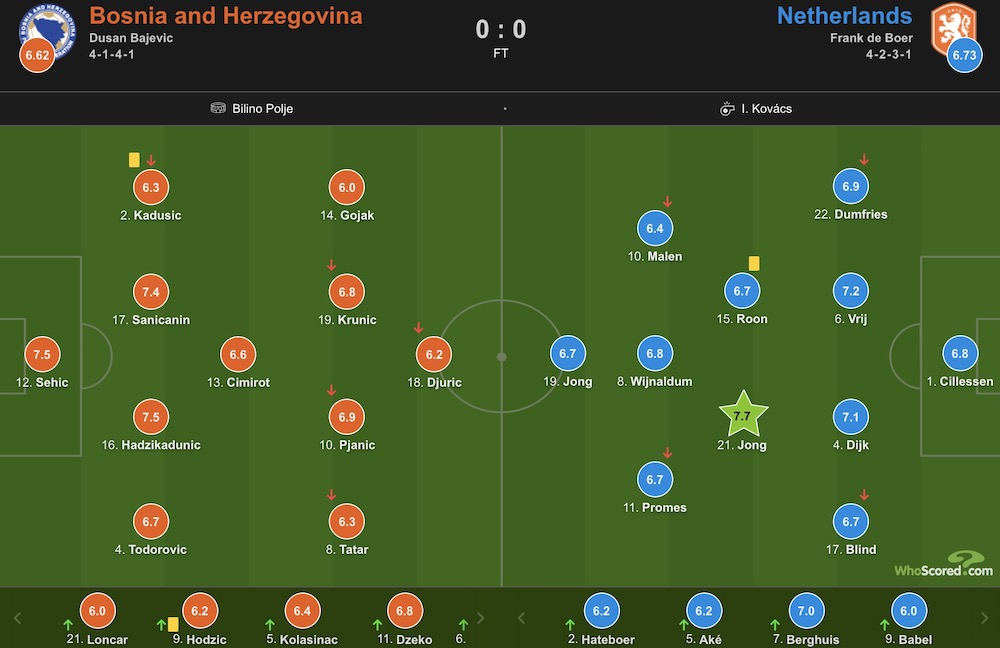Select Pjanic's 6.9 rating circle

tap(346, 415)
